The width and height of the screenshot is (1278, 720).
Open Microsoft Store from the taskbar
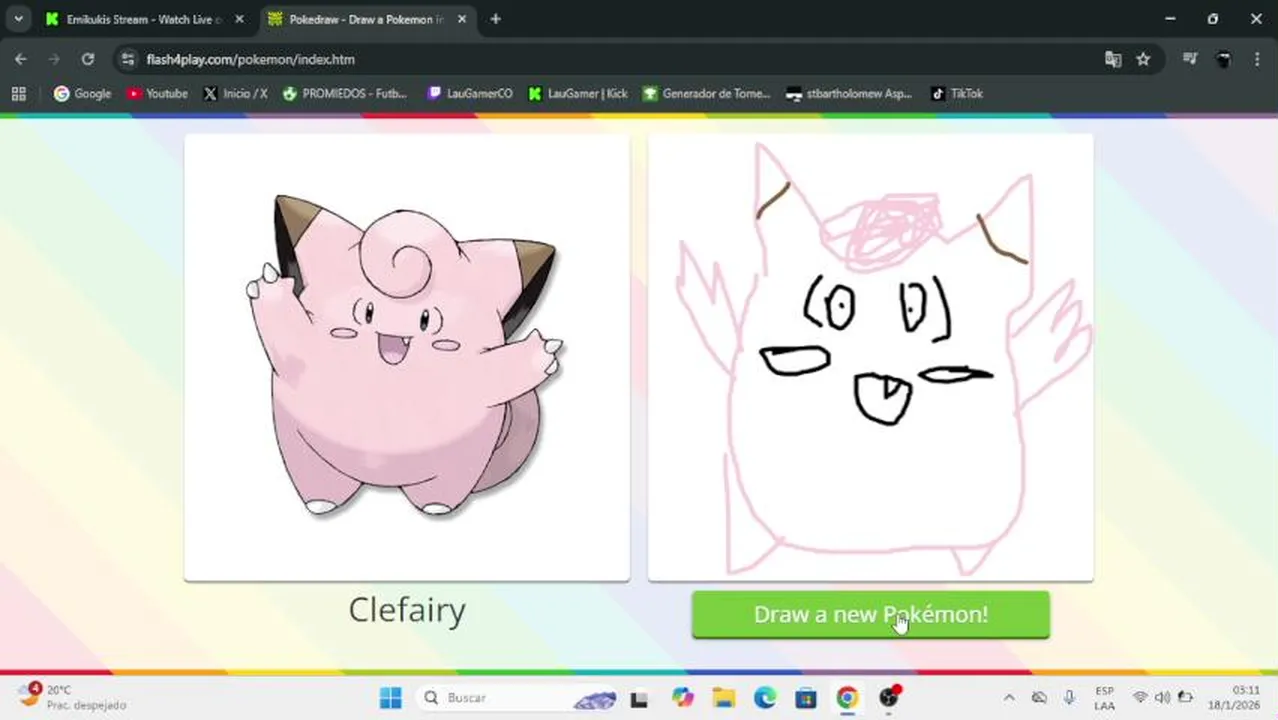point(806,697)
